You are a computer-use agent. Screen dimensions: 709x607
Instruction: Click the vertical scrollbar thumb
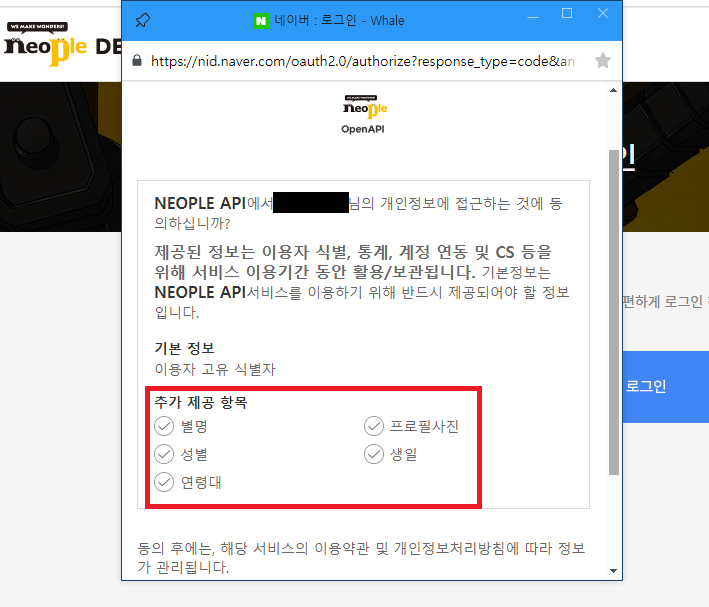[x=614, y=312]
